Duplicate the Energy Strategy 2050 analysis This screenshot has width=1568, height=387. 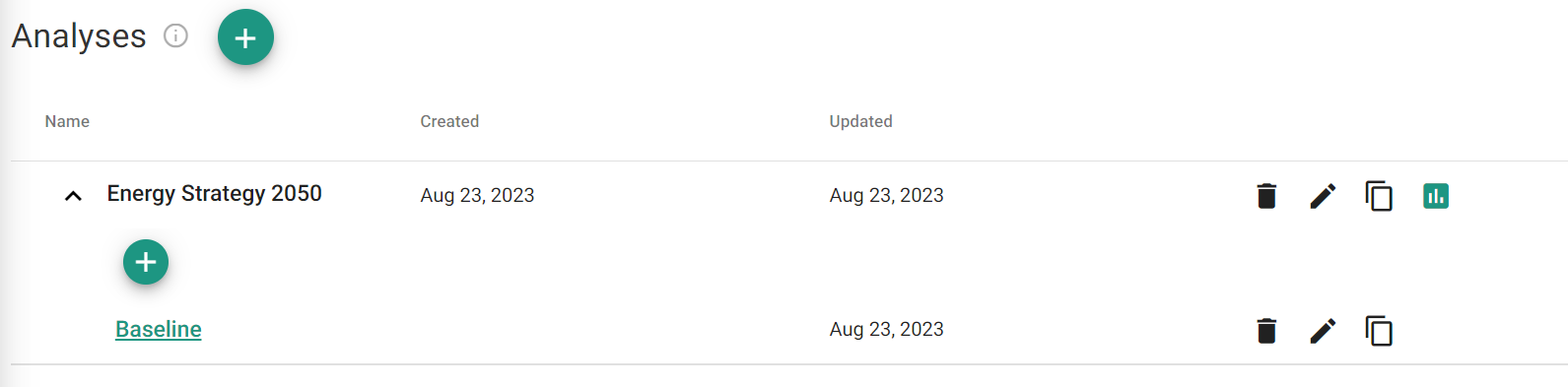(x=1379, y=196)
